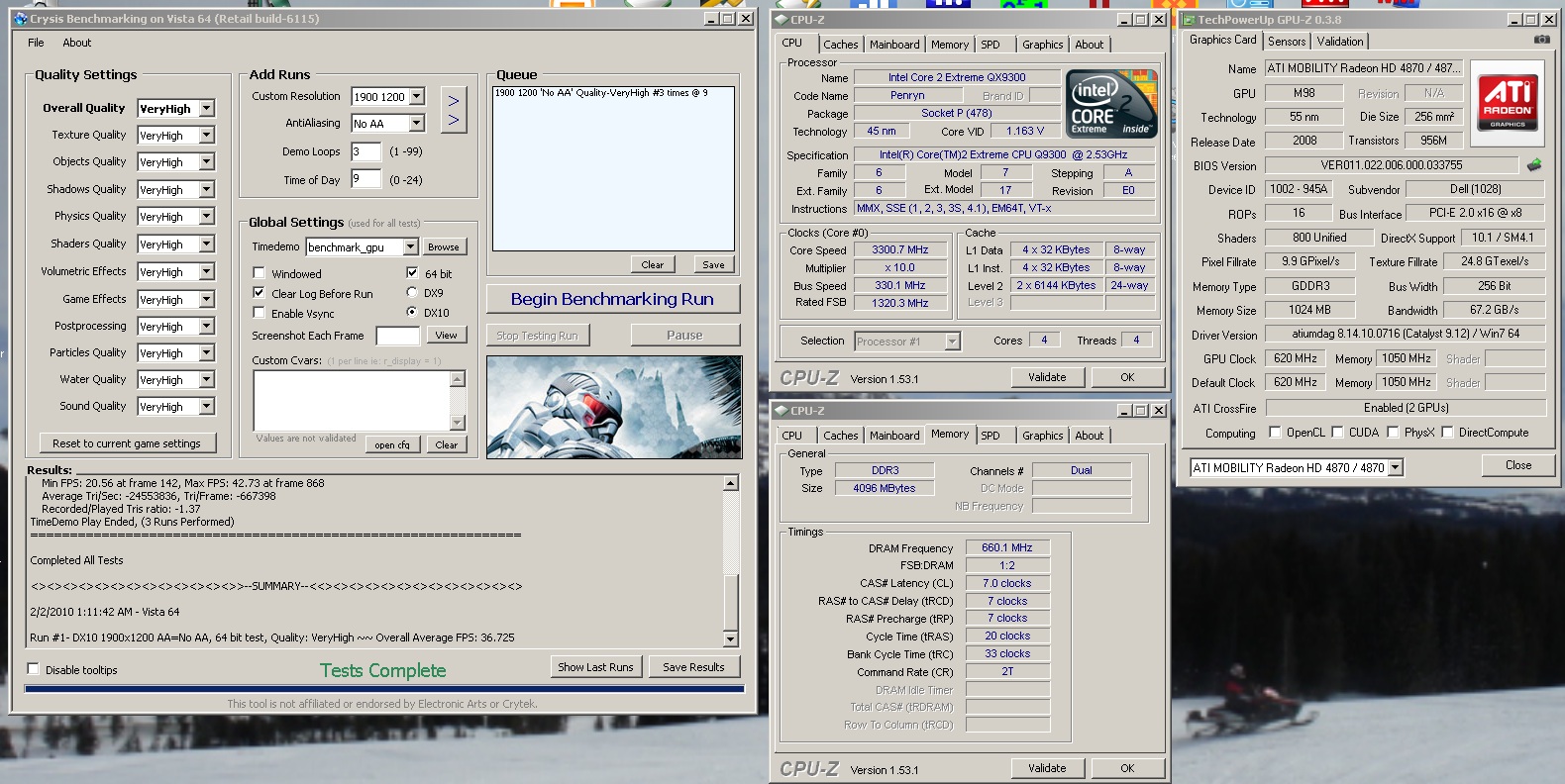Viewport: 1565px width, 784px height.
Task: Click the Save Results button
Action: tap(693, 667)
